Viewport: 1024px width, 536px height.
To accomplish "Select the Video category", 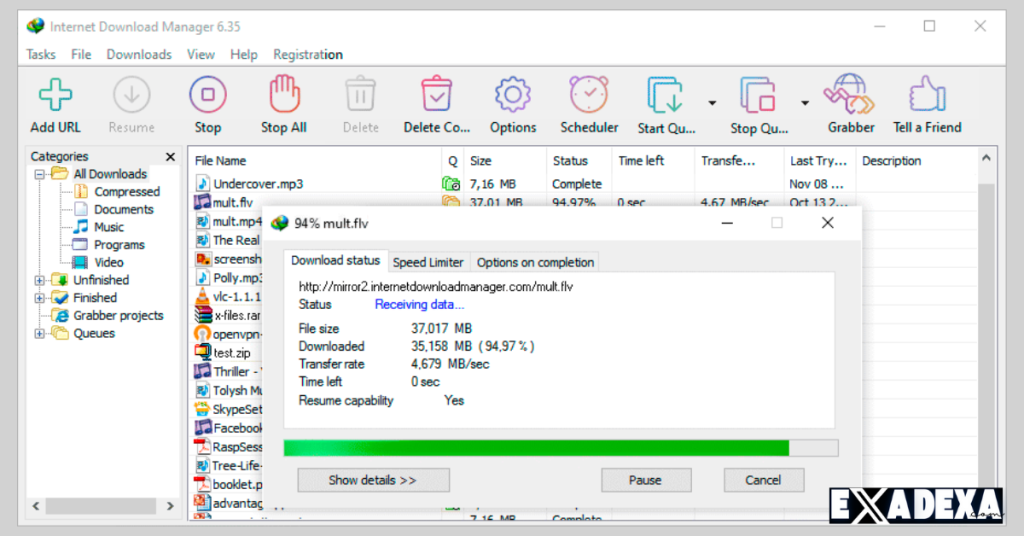I will tap(108, 262).
